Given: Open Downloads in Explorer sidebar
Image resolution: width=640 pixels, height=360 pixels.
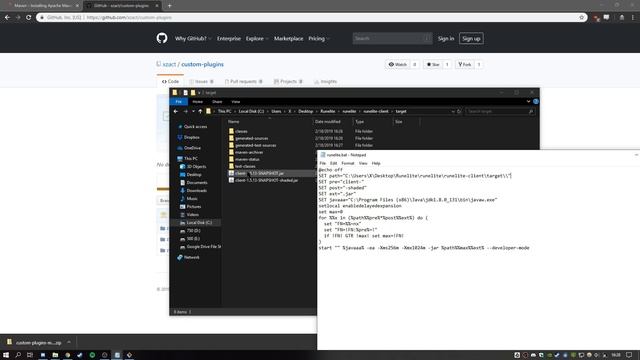Looking at the screenshot, I should 196,191.
